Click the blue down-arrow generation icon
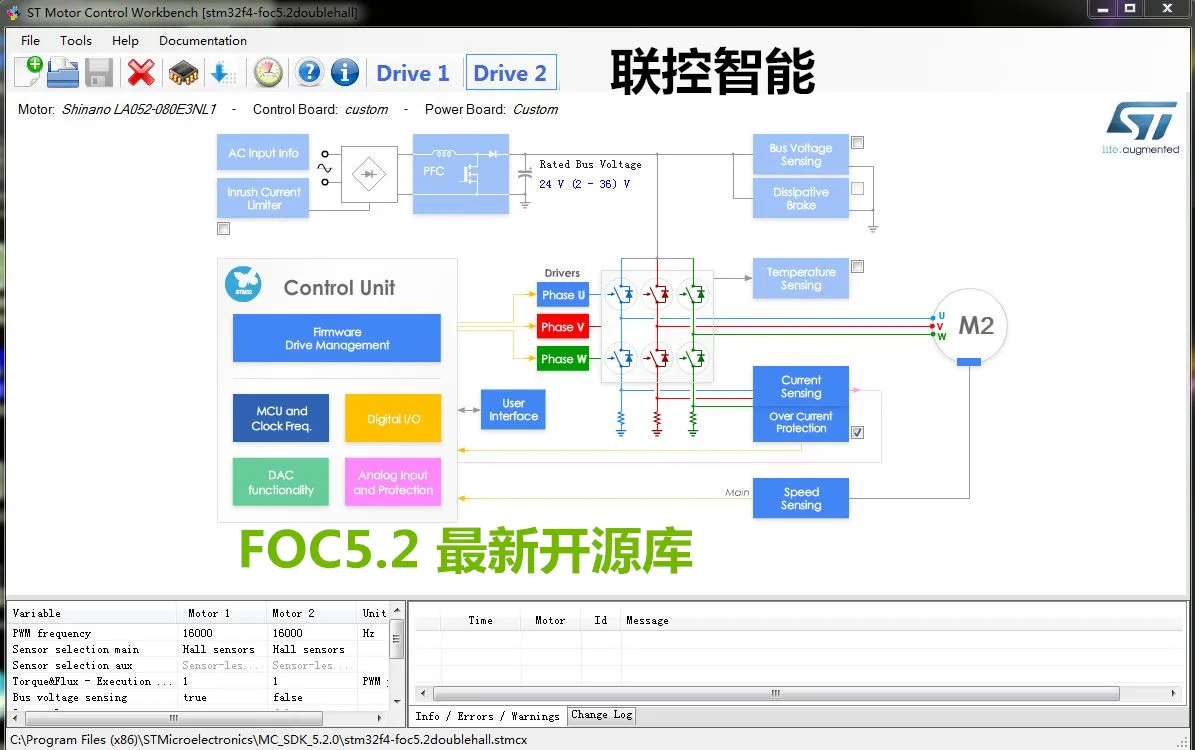The image size is (1195, 750). (222, 73)
